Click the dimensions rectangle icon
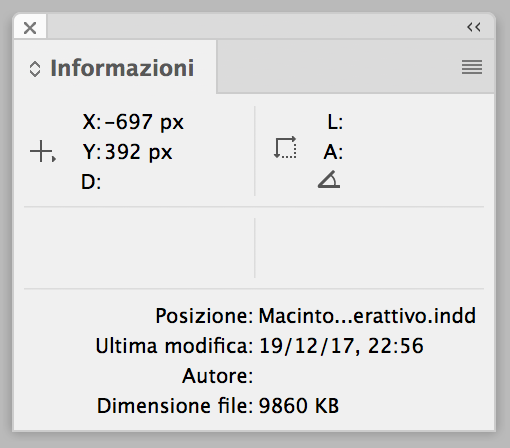 pos(285,147)
